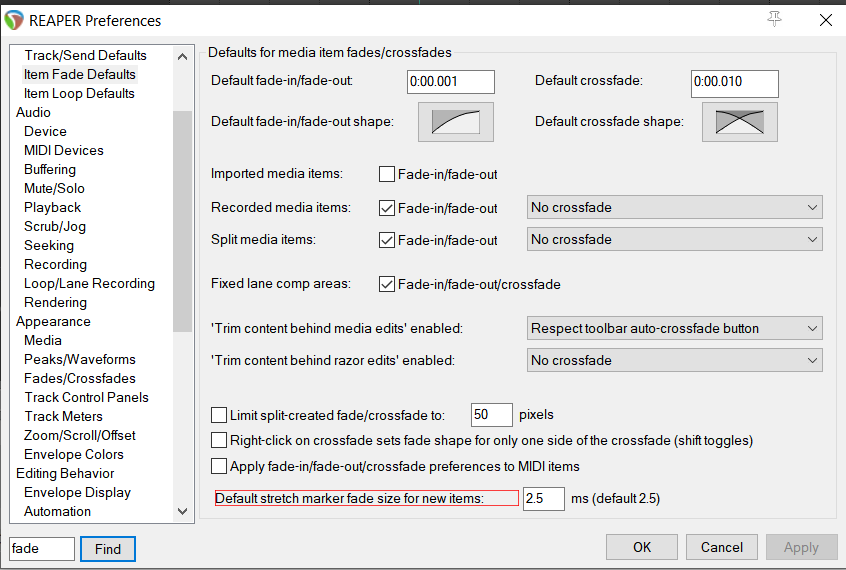Close the REAPER Preferences dialog

pyautogui.click(x=825, y=21)
